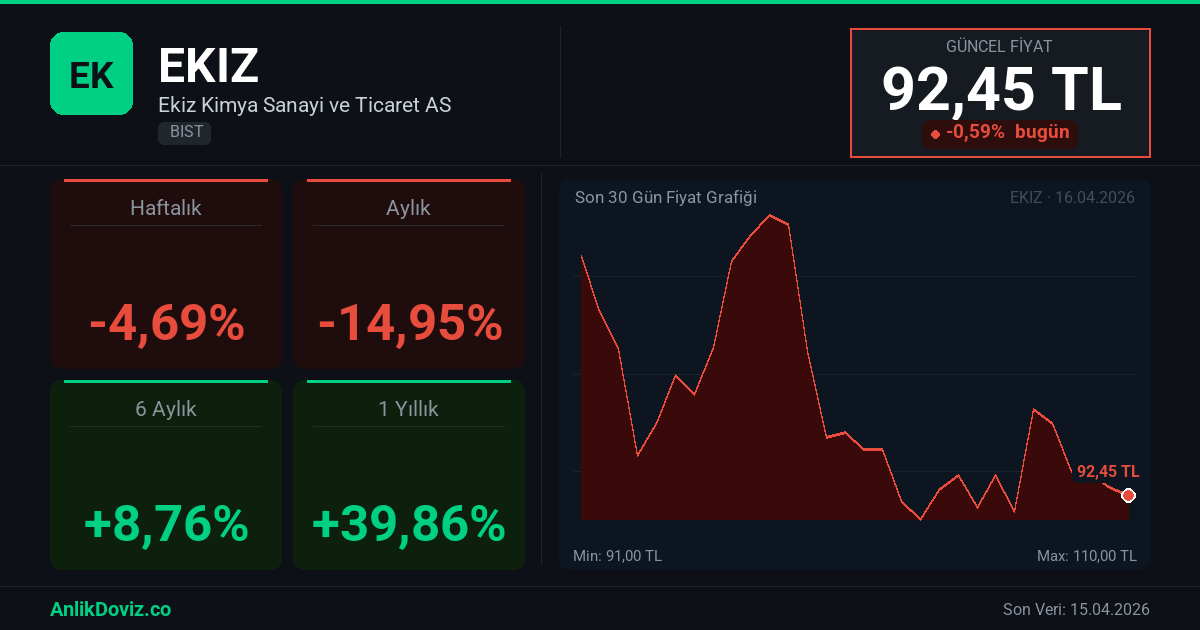
Task: Click the EKIZ ticker heading
Action: coord(208,66)
